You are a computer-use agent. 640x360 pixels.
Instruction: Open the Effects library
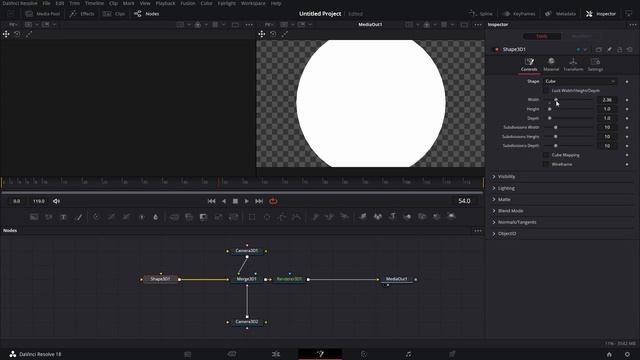pos(82,14)
